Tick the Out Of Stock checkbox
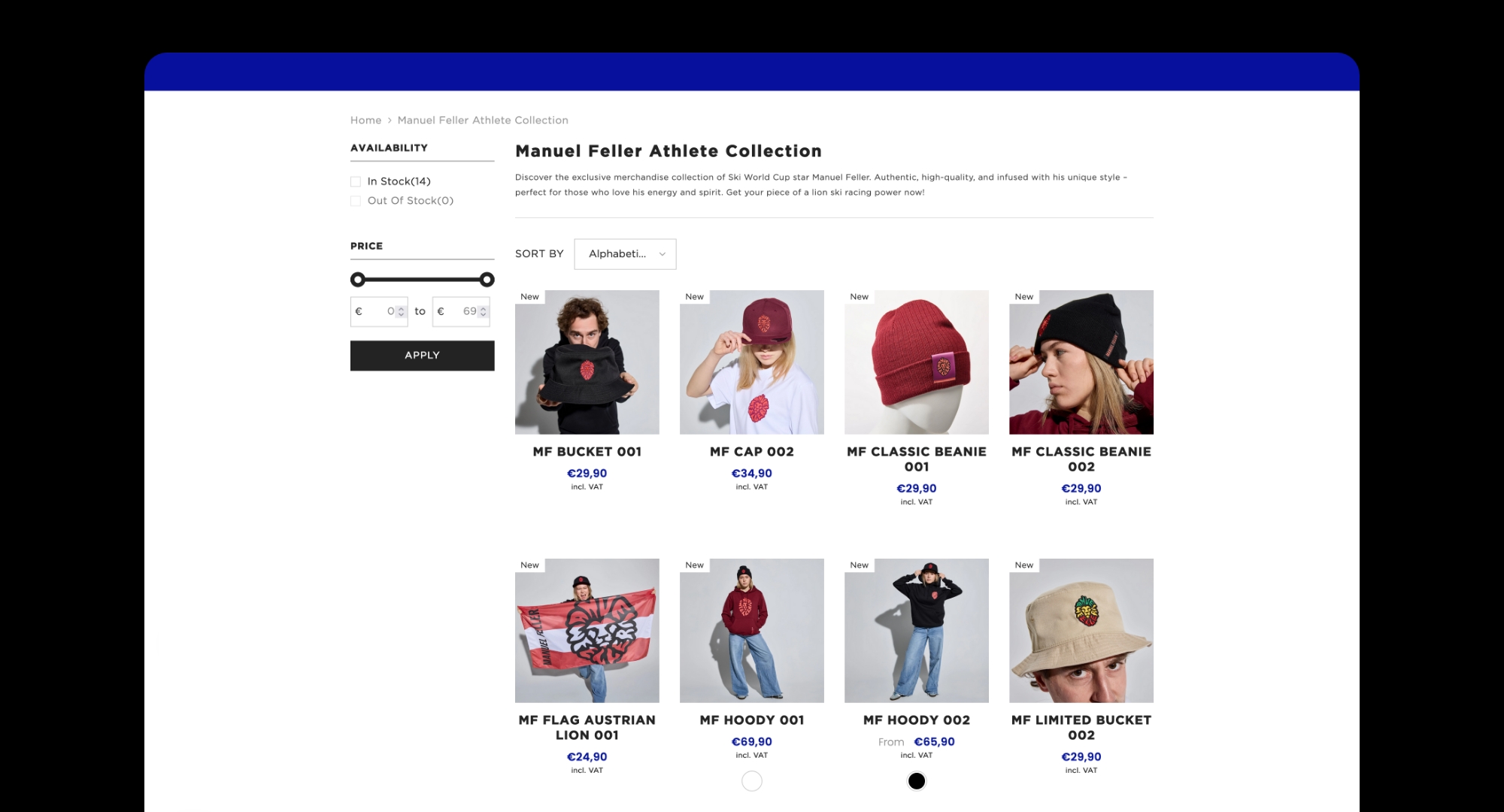 click(356, 201)
